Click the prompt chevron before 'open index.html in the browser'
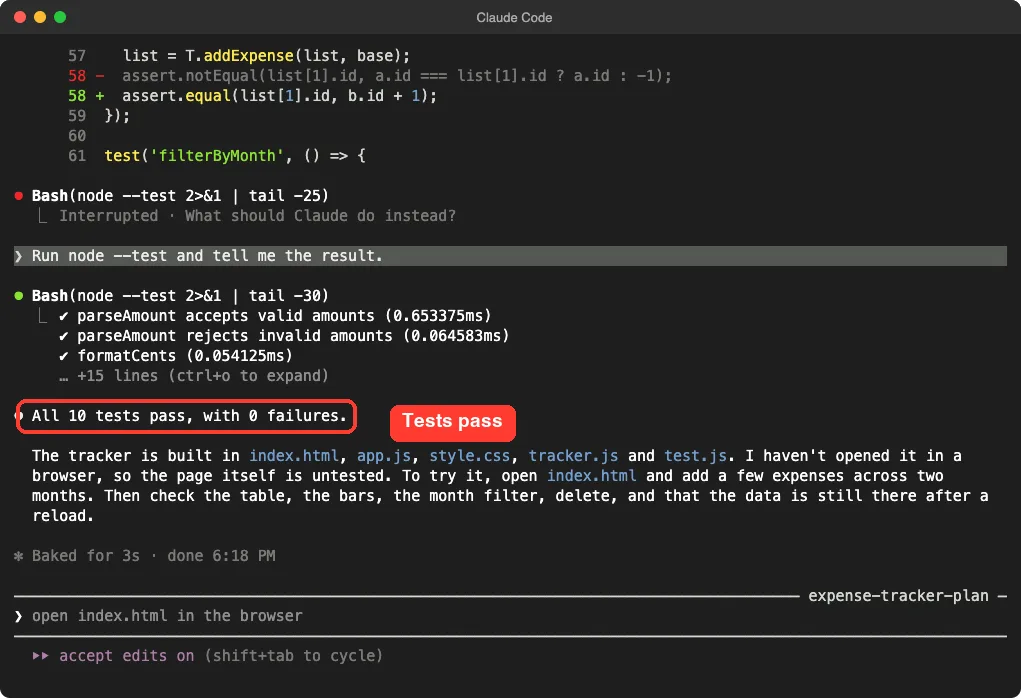Image resolution: width=1021 pixels, height=698 pixels. click(18, 616)
